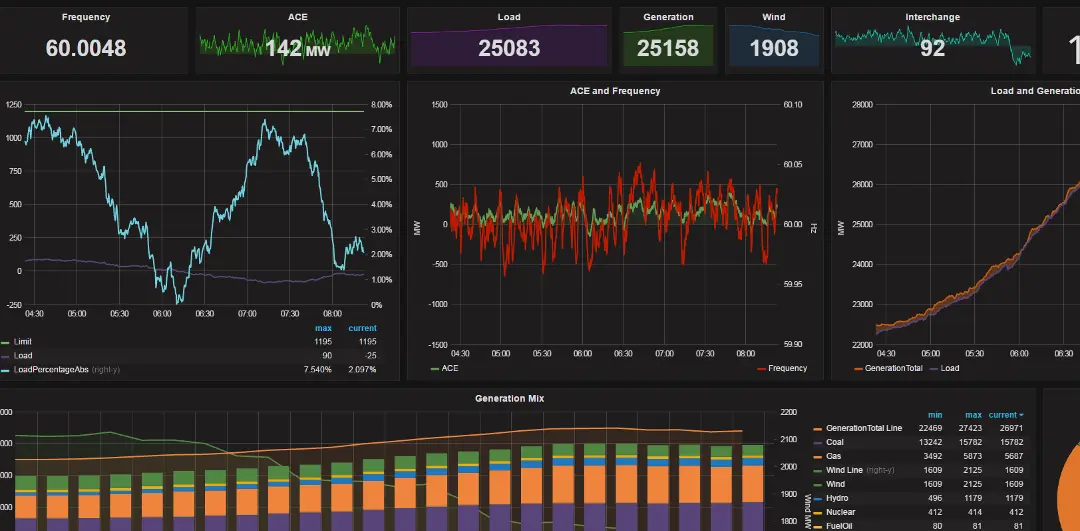
Task: Open the Frequency stat panel title
Action: (86, 17)
